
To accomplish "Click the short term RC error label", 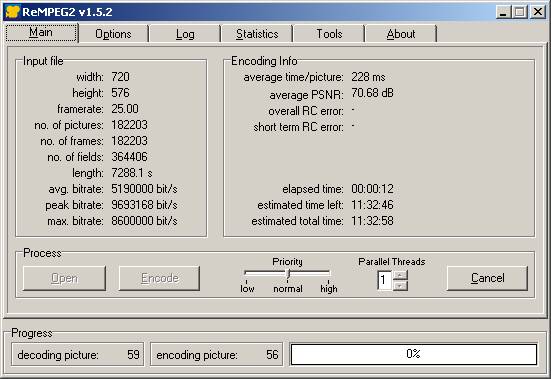I will point(298,127).
